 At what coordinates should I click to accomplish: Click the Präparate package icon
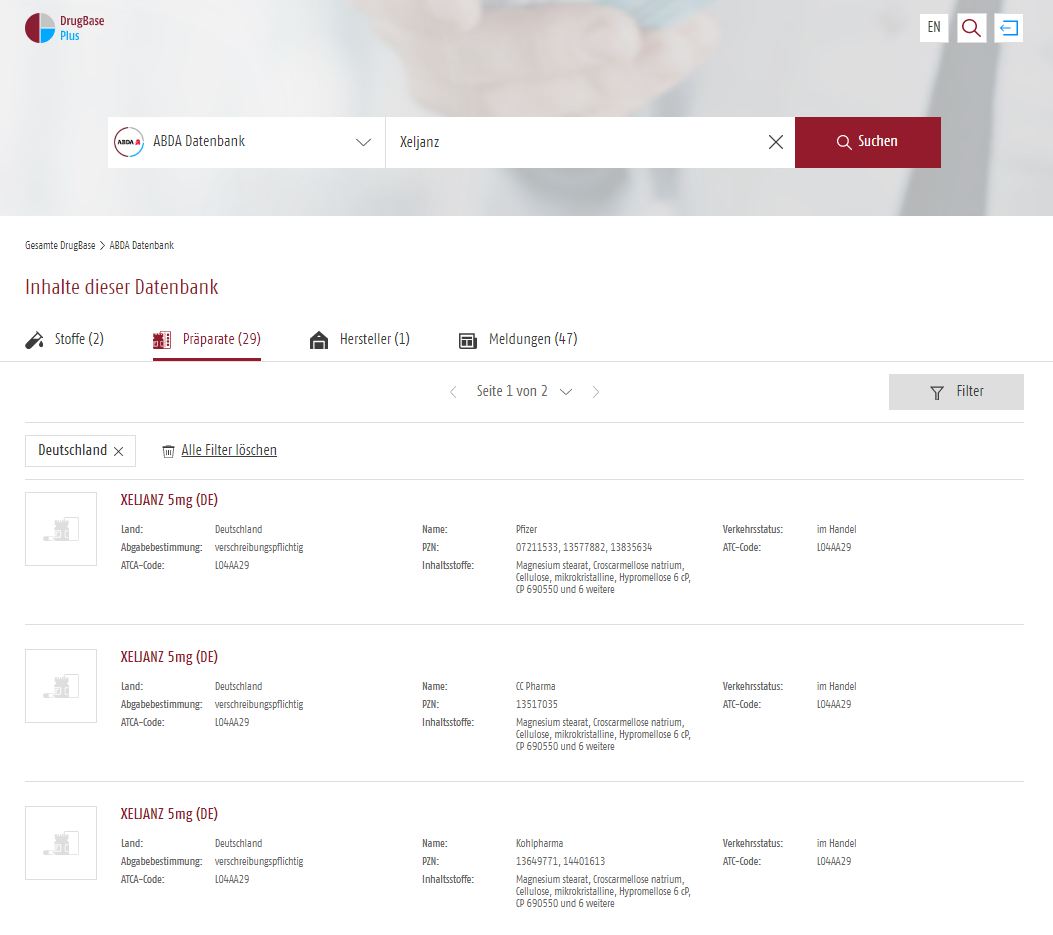click(x=162, y=340)
